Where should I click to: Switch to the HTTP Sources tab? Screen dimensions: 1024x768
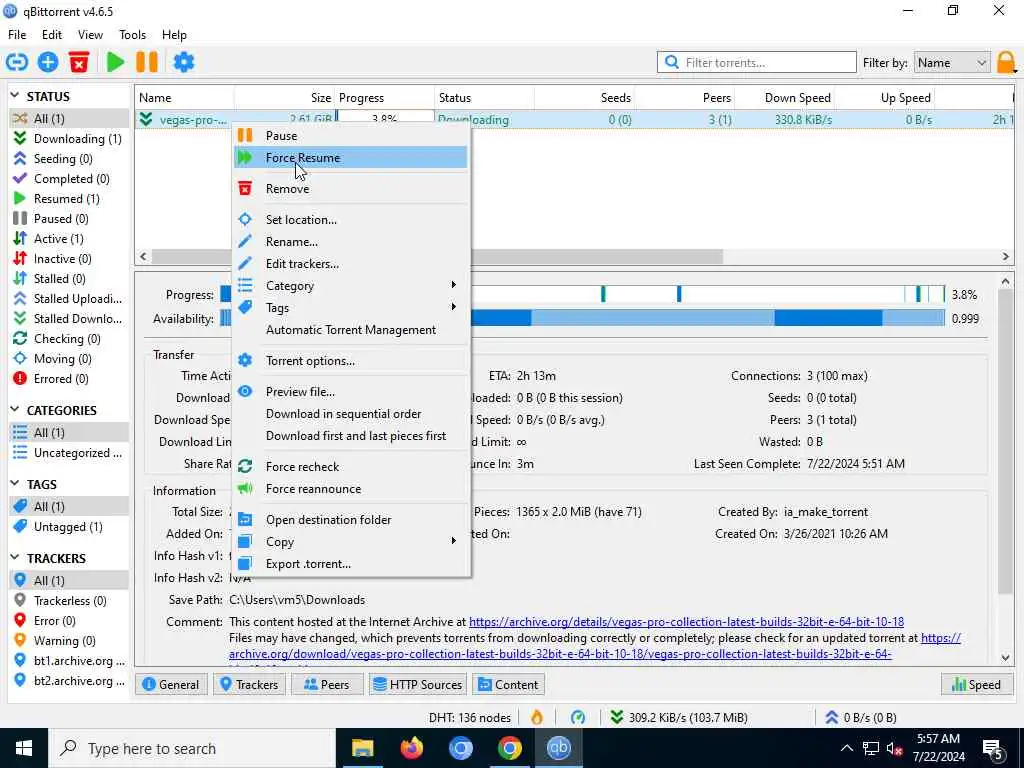click(x=417, y=684)
